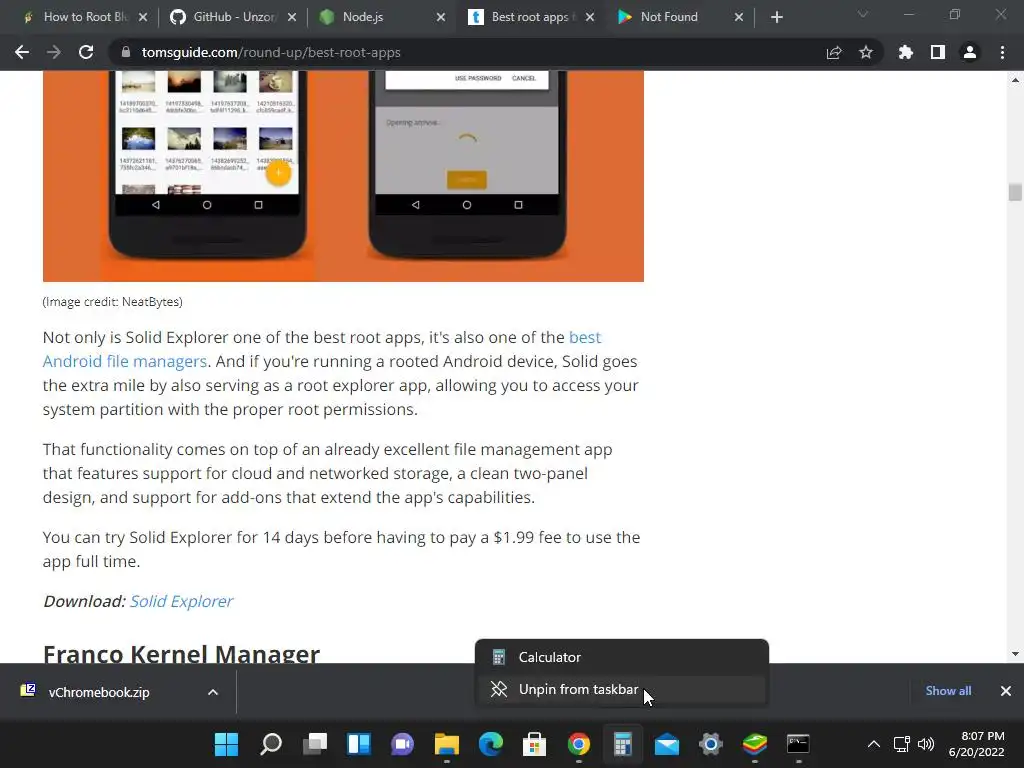
Task: Open BlueStacks from taskbar
Action: [754, 744]
